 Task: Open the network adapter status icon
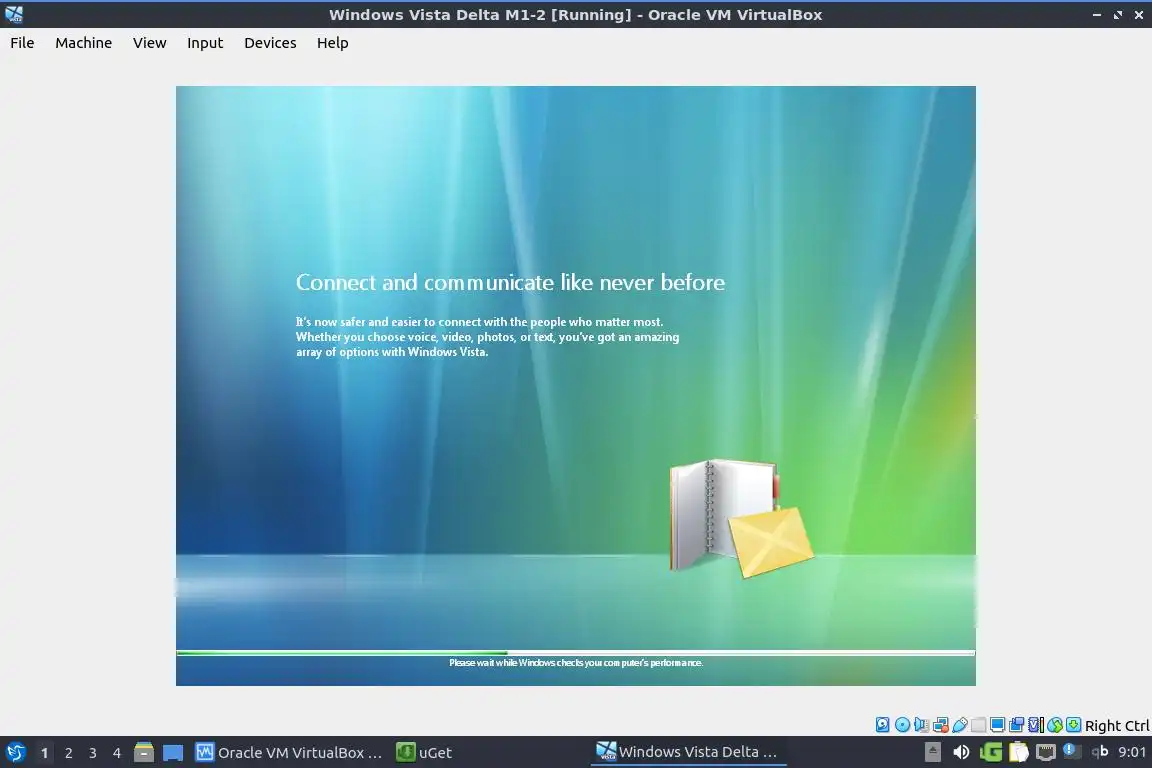point(940,725)
